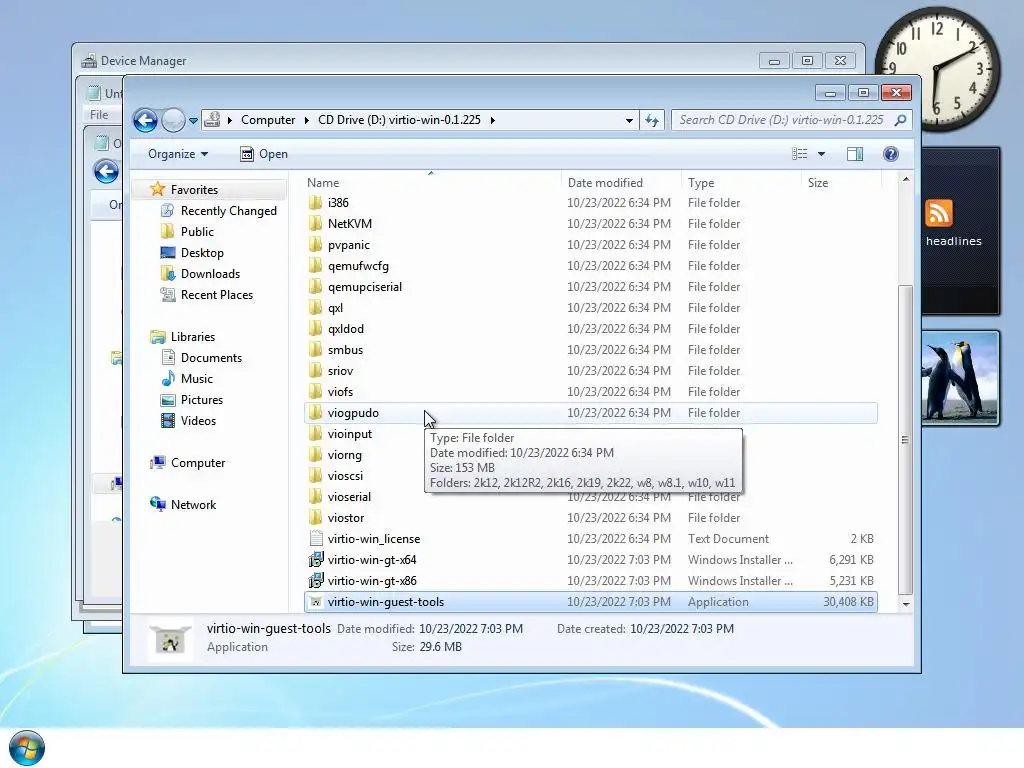
Task: Click the Back navigation arrow in Explorer
Action: (145, 120)
